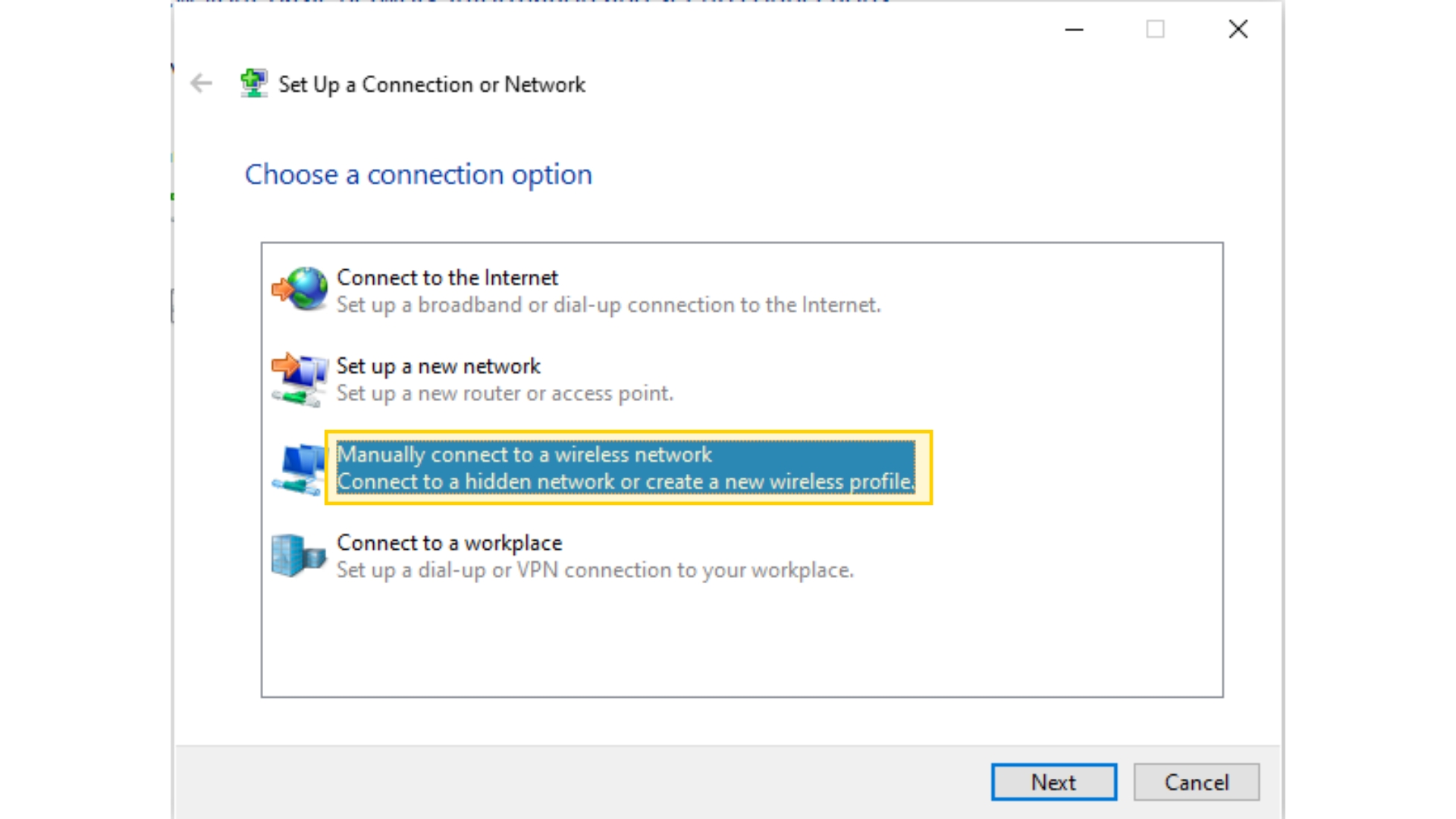Close the Set Up a Connection window
The image size is (1456, 819).
[x=1238, y=30]
